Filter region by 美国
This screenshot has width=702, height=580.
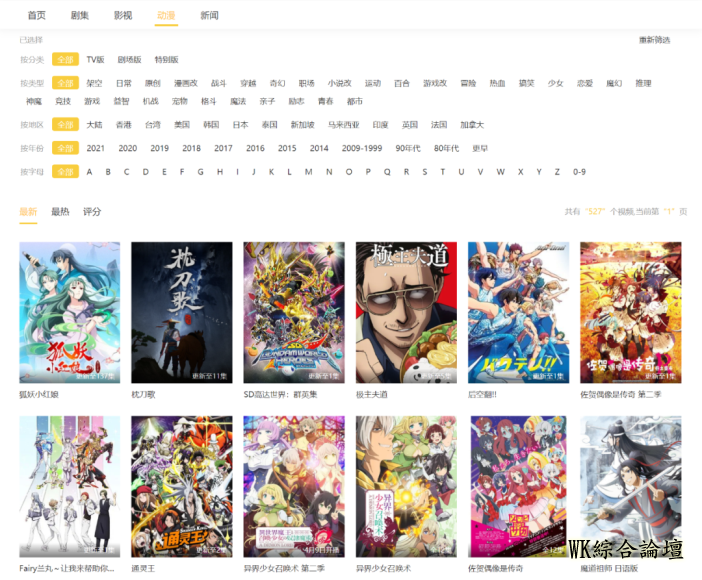182,125
